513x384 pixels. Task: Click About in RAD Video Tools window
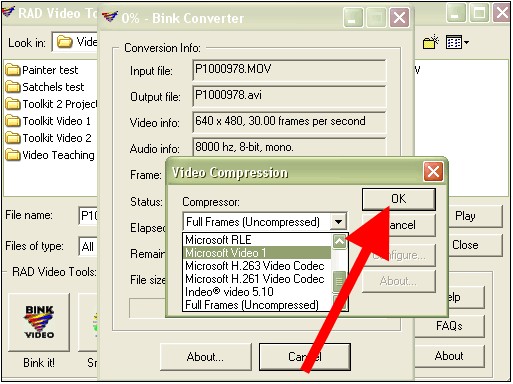tap(449, 356)
